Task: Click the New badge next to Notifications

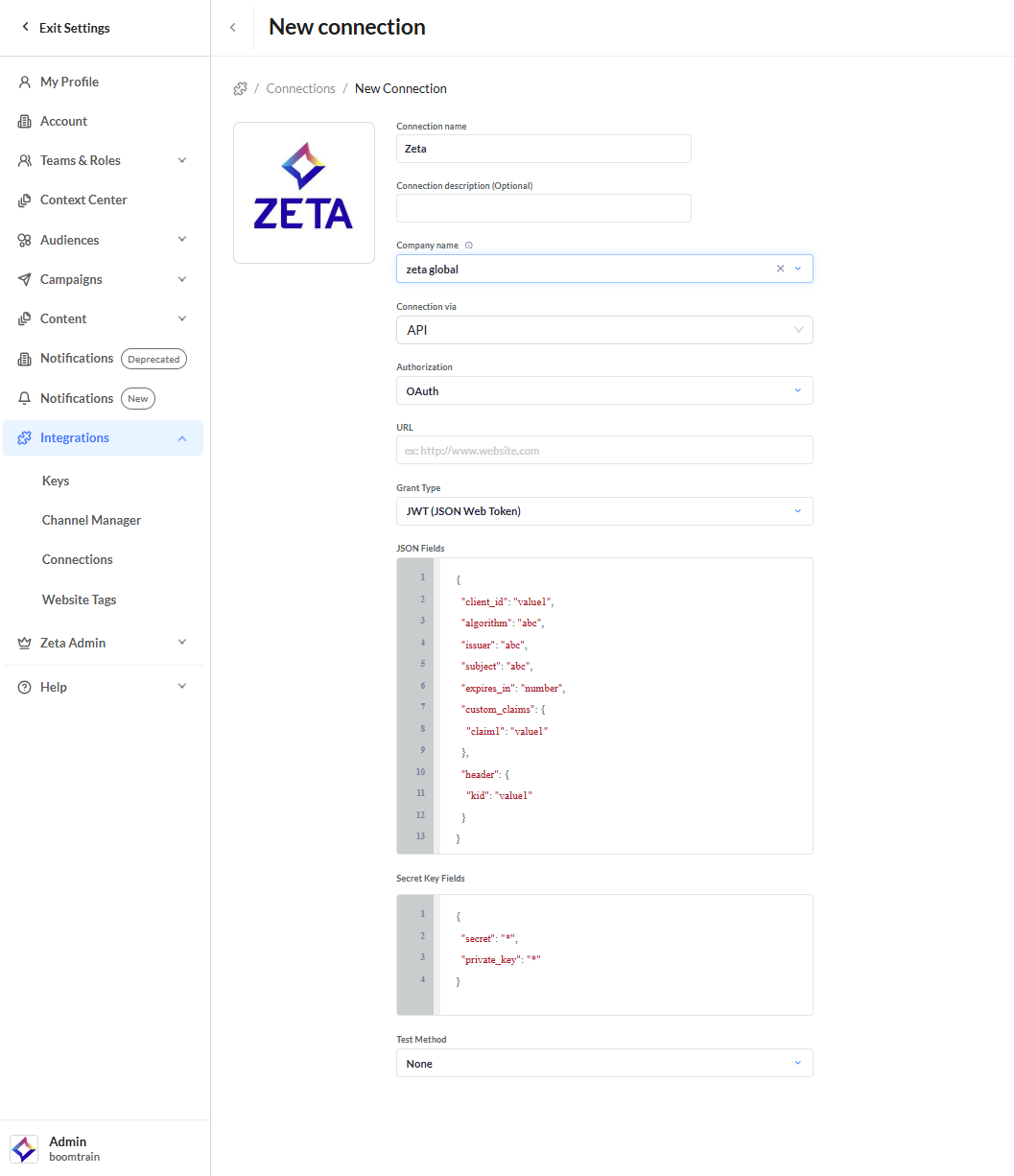Action: pos(138,399)
